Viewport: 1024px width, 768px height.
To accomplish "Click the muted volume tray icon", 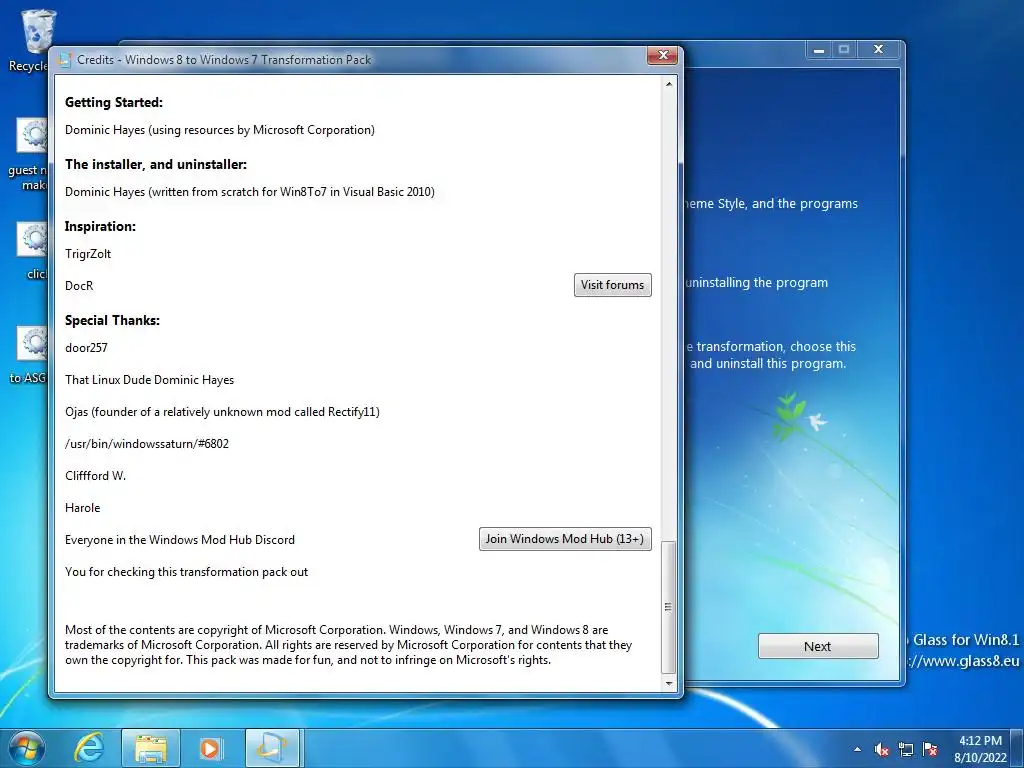I will coord(882,750).
